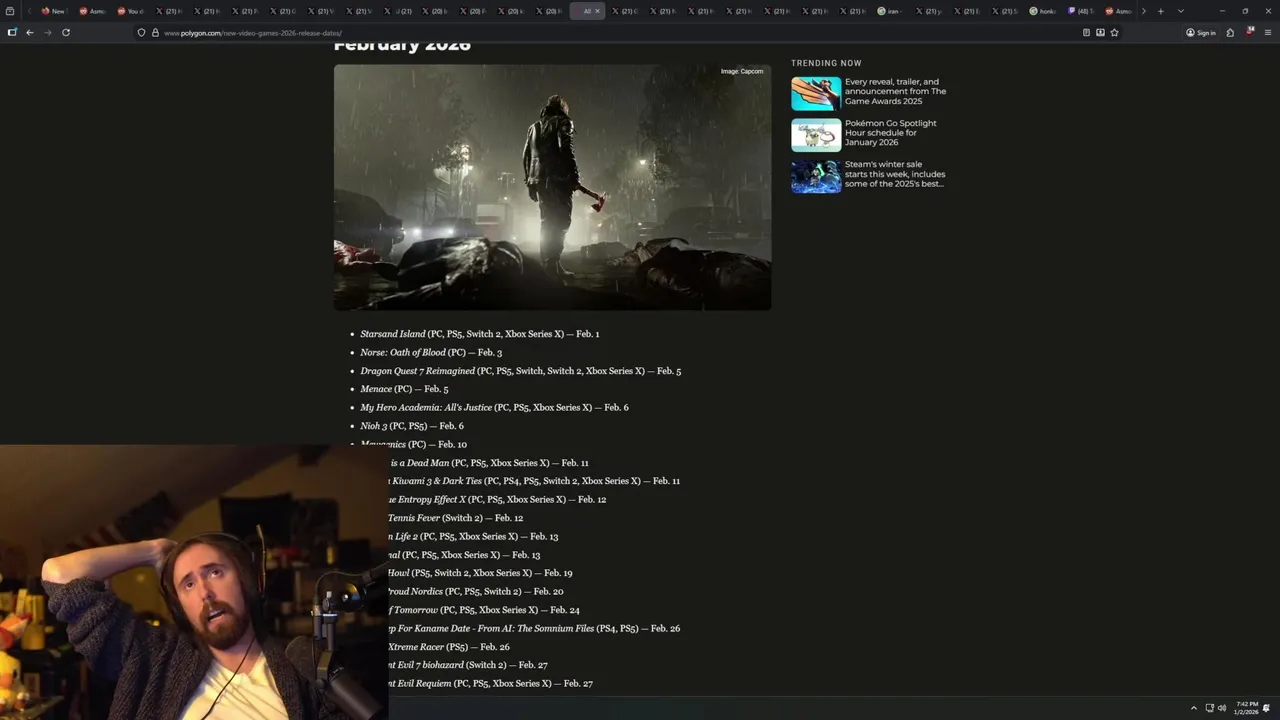Open the network status tray icon

pyautogui.click(x=1209, y=708)
